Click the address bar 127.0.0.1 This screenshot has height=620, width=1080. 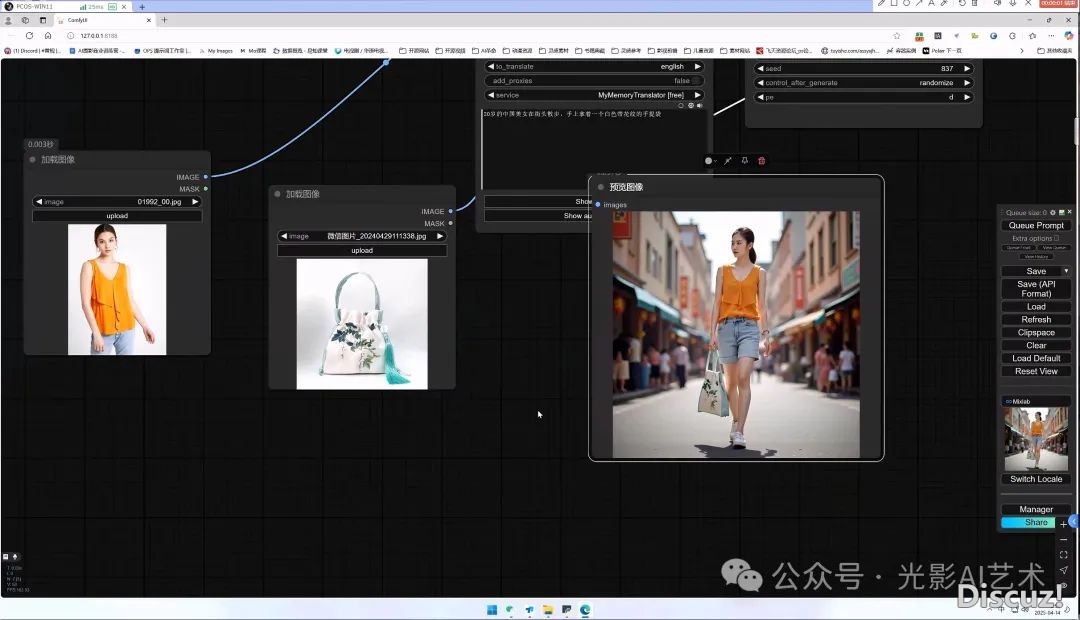pyautogui.click(x=98, y=35)
